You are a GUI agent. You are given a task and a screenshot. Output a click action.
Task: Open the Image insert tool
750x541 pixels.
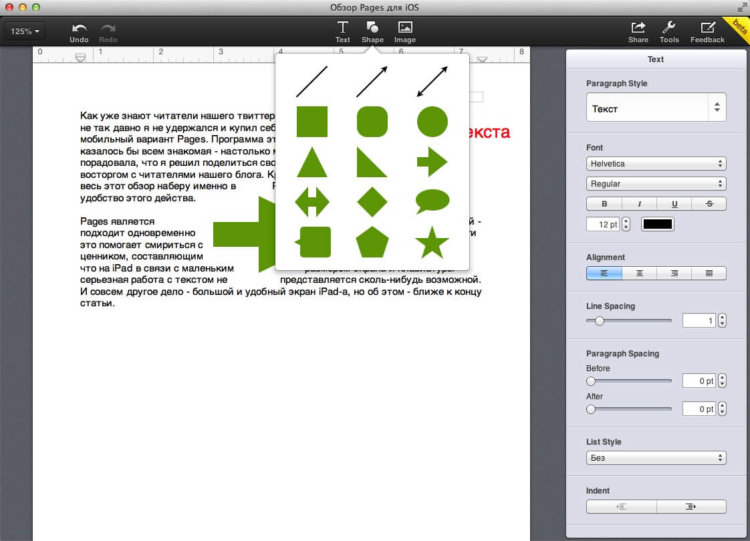(405, 32)
